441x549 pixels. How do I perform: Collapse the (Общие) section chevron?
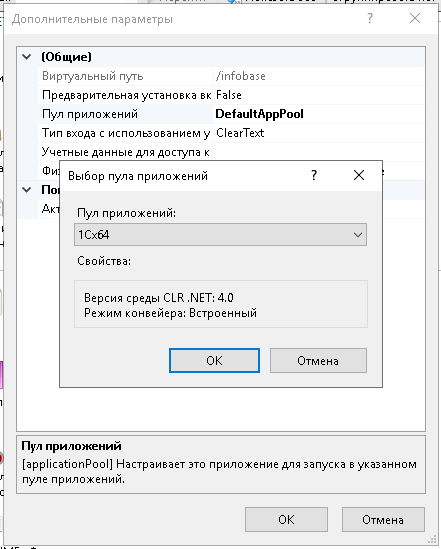pyautogui.click(x=27, y=57)
